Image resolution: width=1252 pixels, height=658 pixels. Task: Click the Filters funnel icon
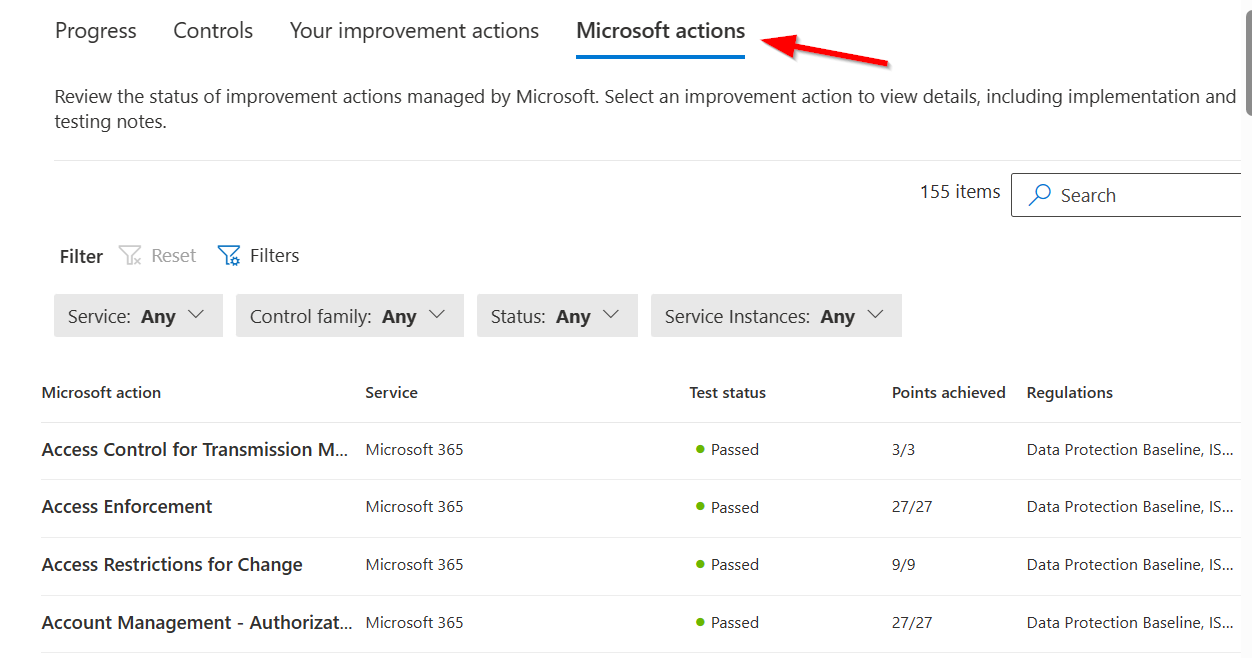click(229, 255)
